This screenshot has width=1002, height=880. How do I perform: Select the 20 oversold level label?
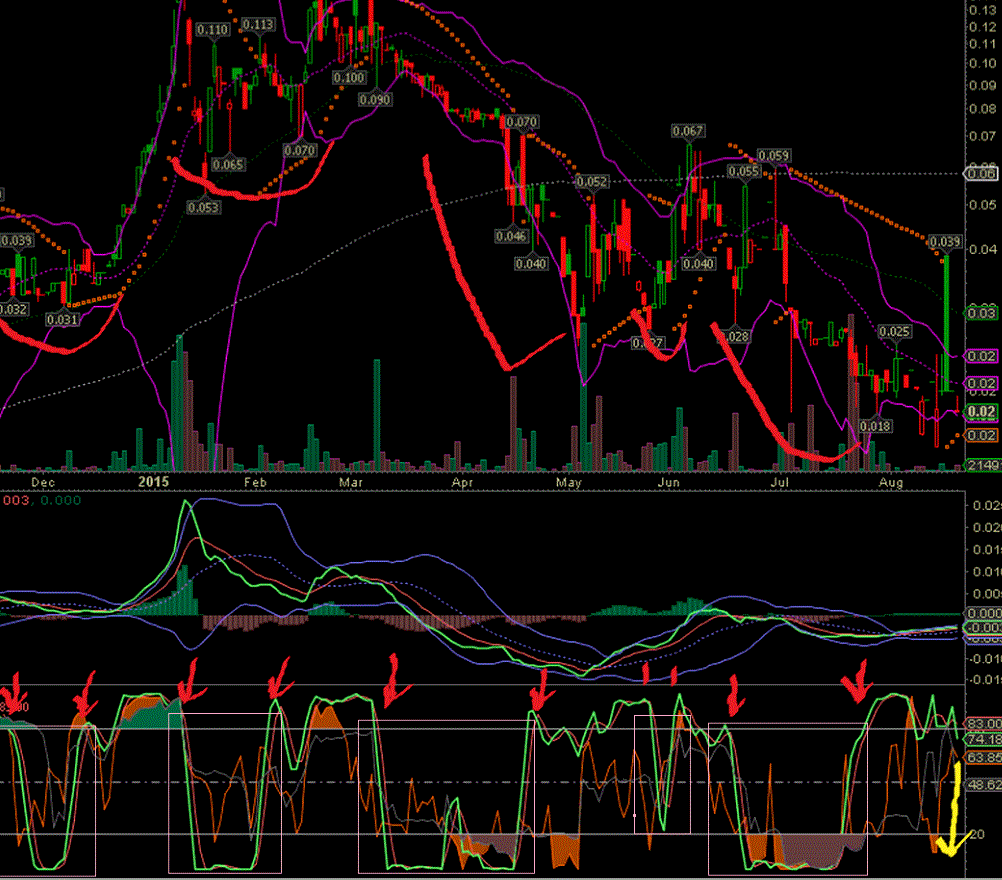[x=977, y=835]
